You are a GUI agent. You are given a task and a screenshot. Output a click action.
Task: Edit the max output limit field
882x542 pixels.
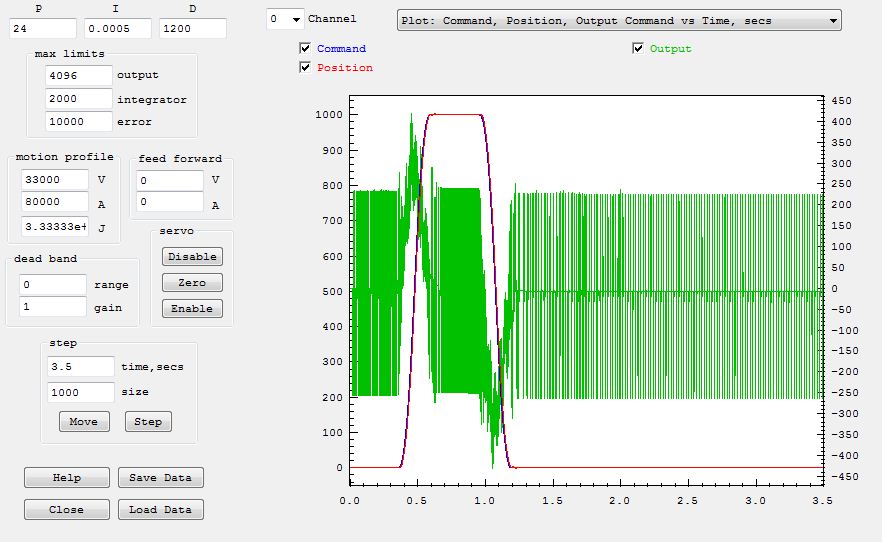click(x=79, y=75)
